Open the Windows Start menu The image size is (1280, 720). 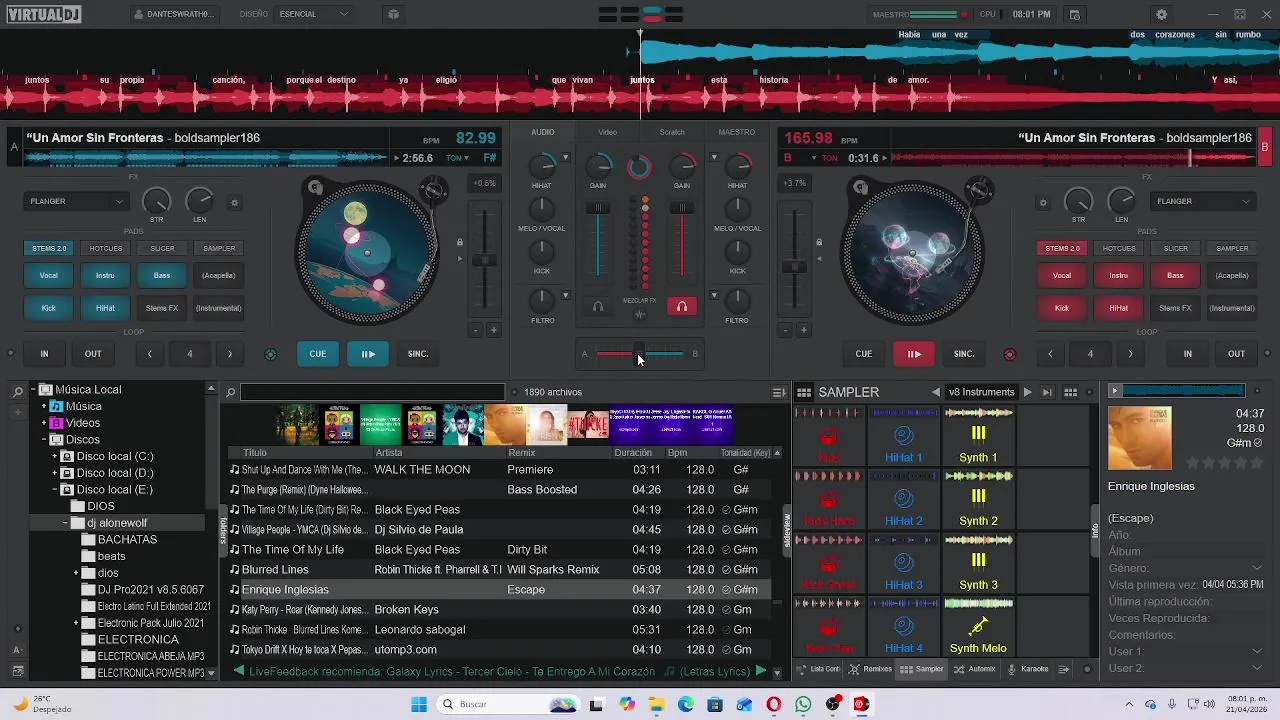(x=418, y=705)
